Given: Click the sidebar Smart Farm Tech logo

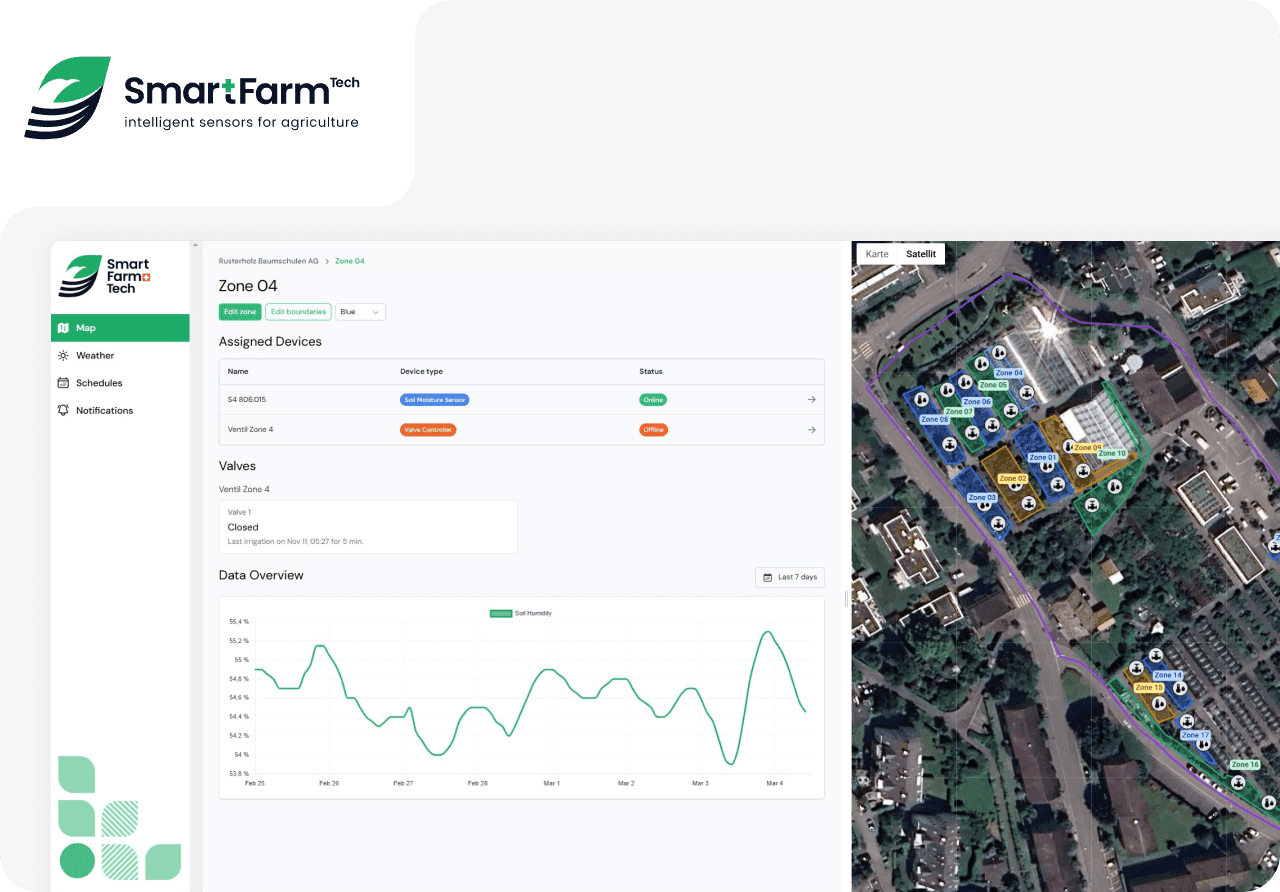Looking at the screenshot, I should click(104, 275).
